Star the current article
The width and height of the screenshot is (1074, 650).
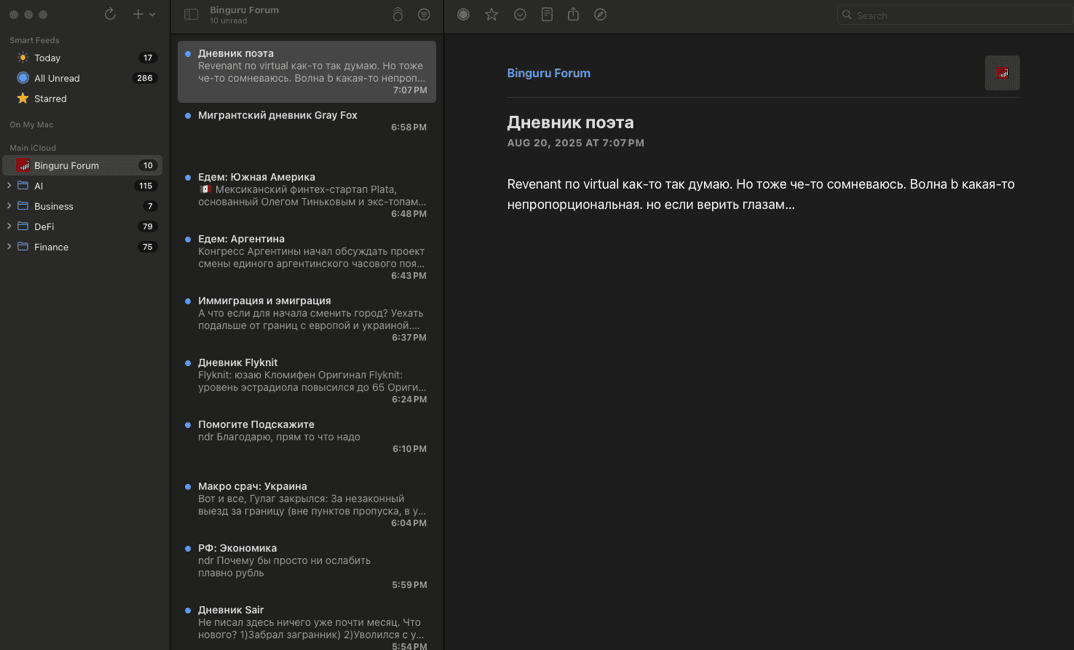point(491,15)
